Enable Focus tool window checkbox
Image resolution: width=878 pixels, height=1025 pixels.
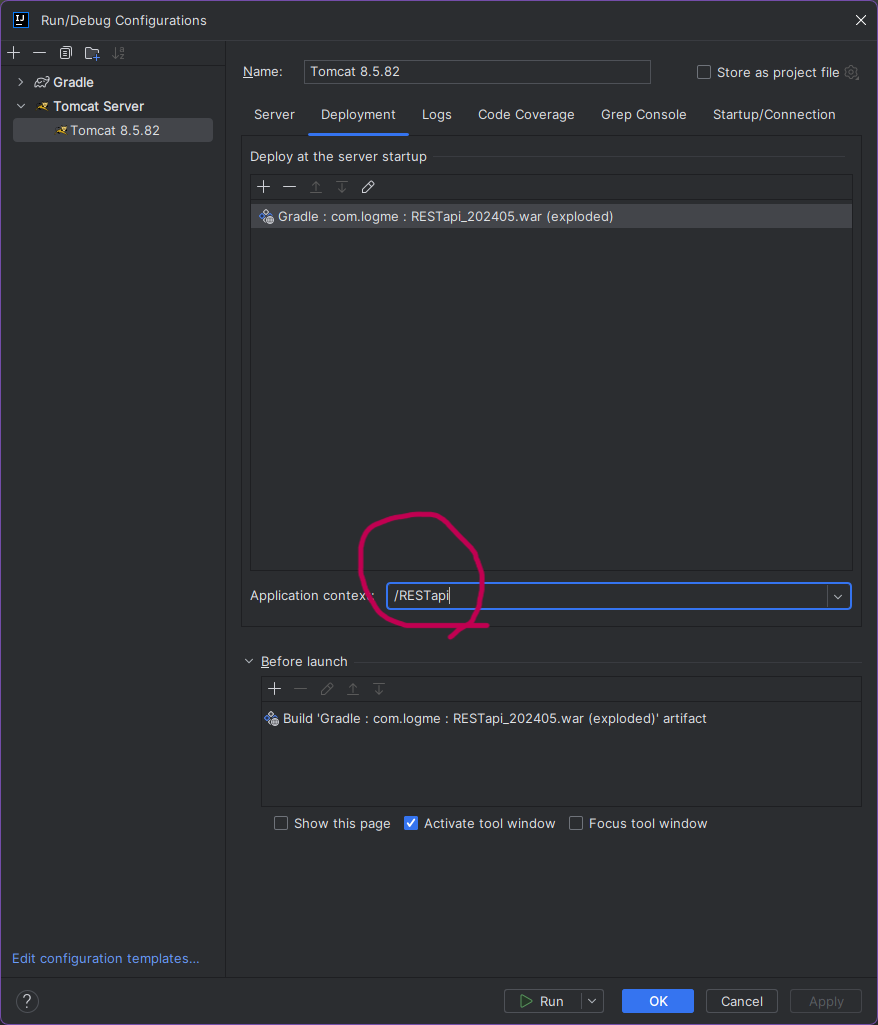pos(575,823)
